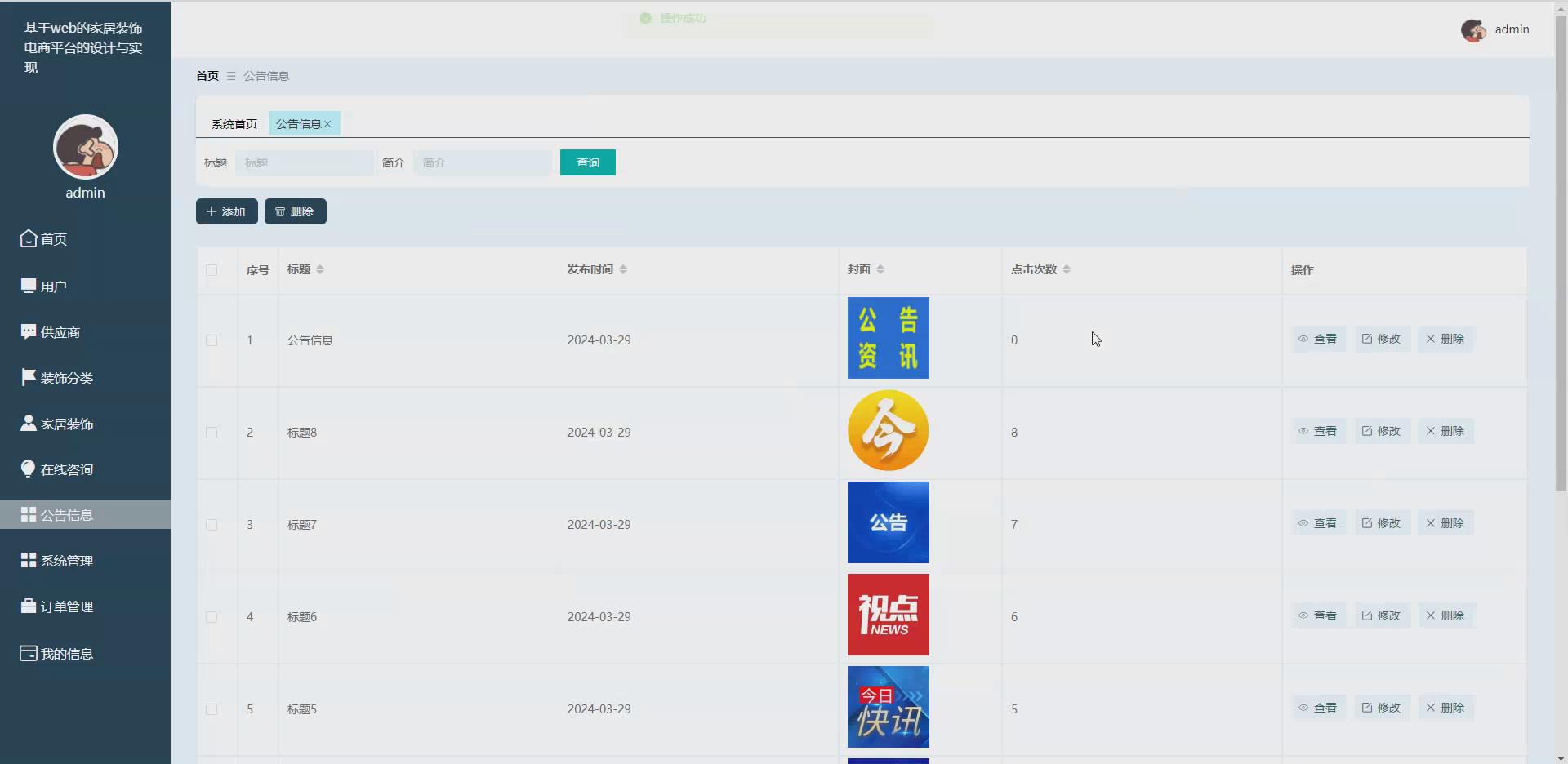Viewport: 1568px width, 764px height.
Task: Delete the 标题6 row
Action: 1445,615
